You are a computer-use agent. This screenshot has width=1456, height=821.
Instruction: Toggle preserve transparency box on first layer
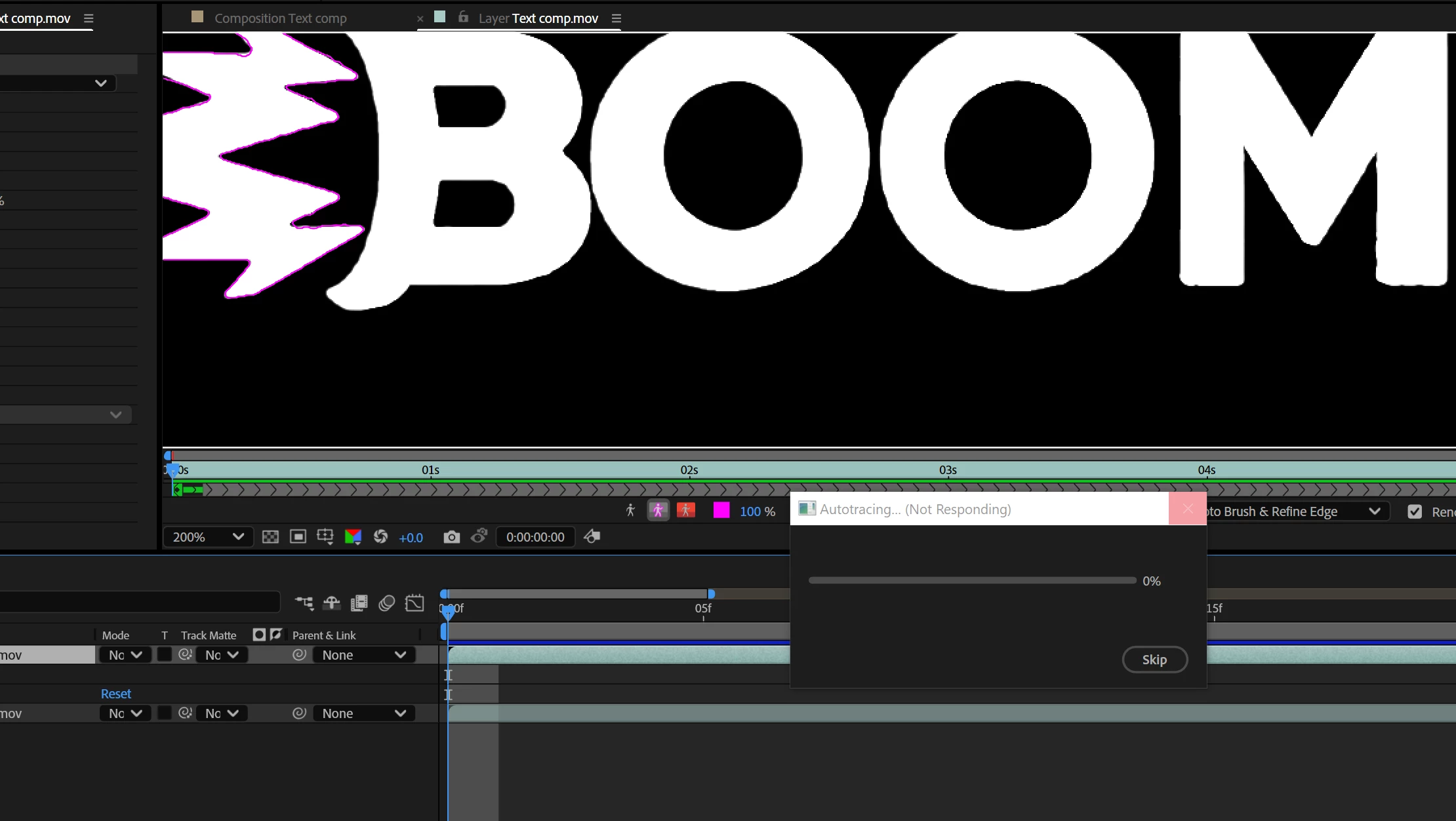(x=165, y=654)
